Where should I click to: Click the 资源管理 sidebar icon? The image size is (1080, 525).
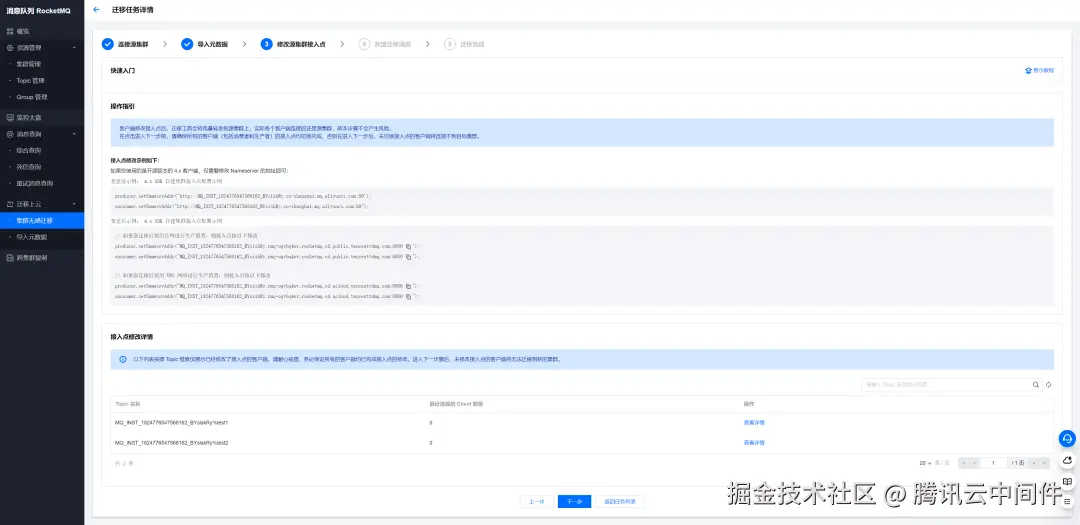[x=10, y=48]
